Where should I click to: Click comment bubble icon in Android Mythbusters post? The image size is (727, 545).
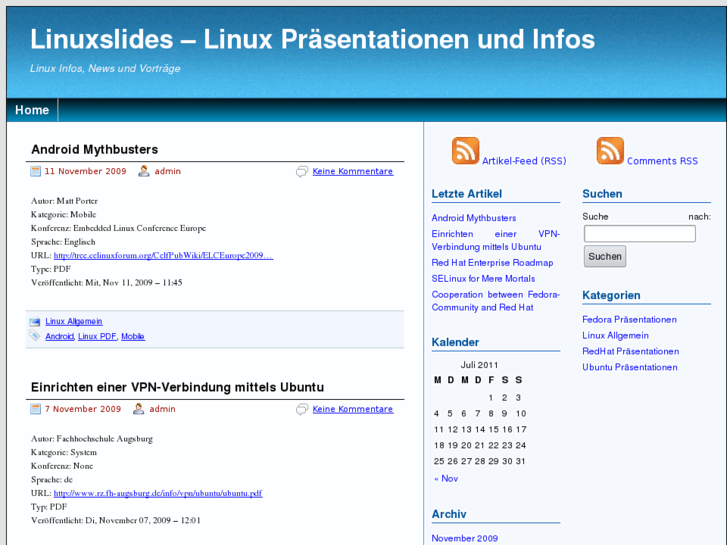tap(302, 172)
